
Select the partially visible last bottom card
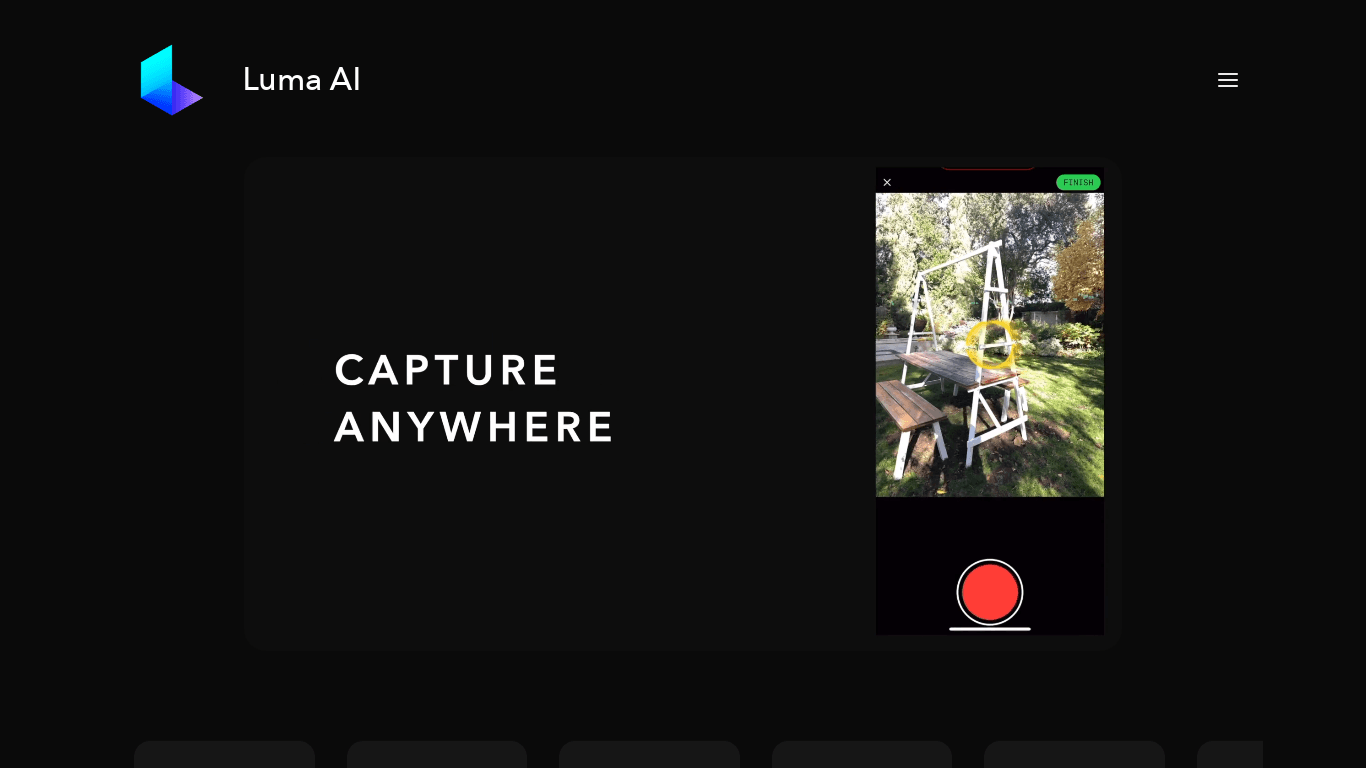coord(1230,754)
